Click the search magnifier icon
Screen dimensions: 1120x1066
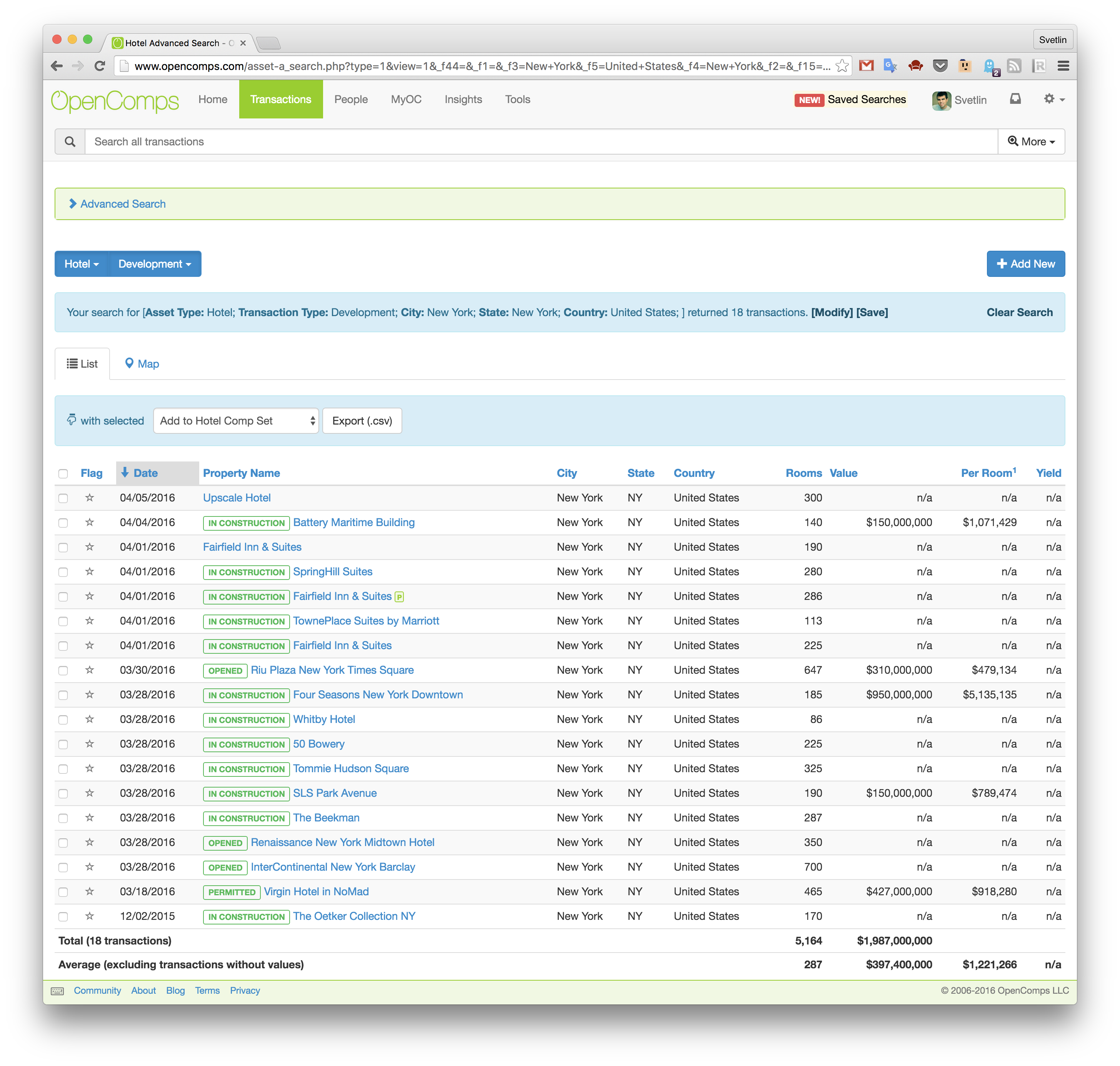[70, 142]
